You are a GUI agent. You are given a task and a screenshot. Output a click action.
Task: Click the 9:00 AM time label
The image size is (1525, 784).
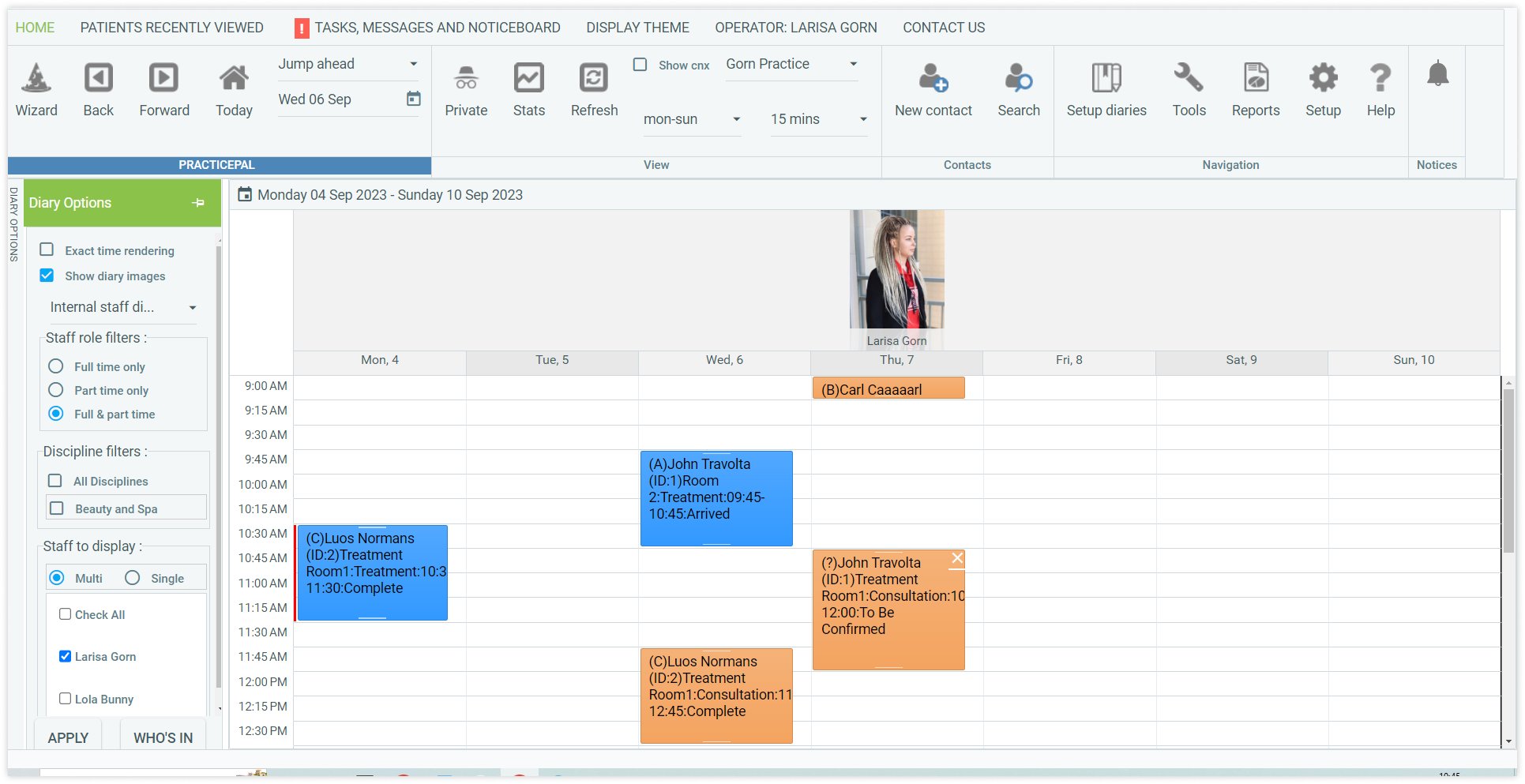click(x=265, y=386)
